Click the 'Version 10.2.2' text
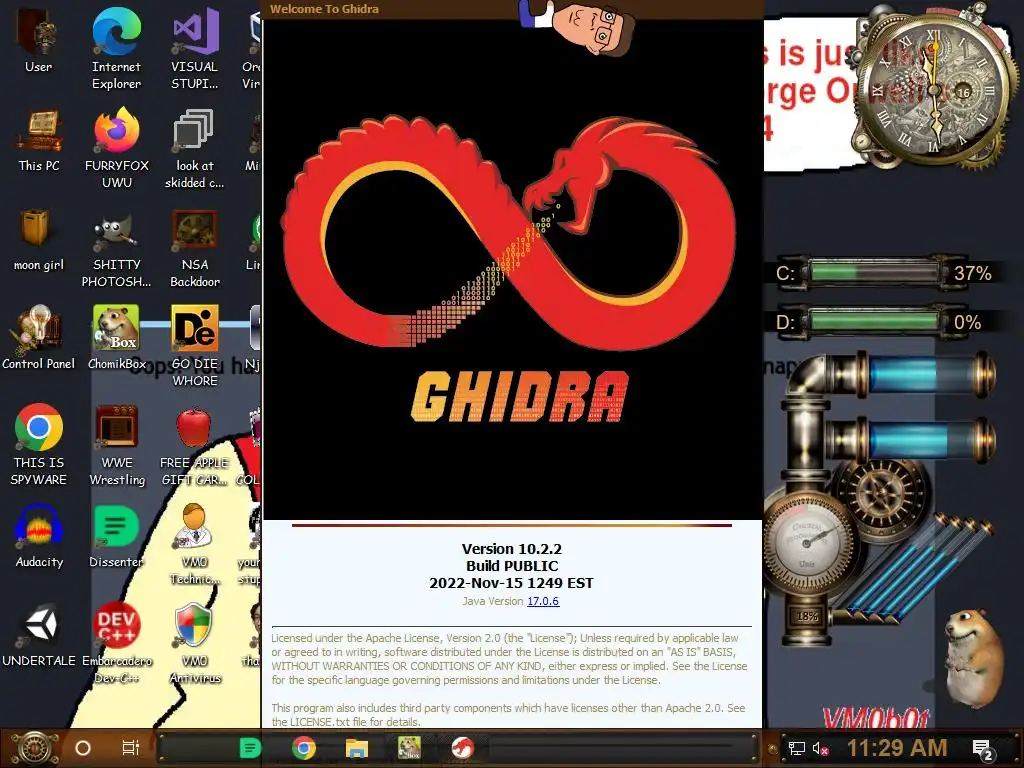This screenshot has height=768, width=1024. tap(512, 549)
